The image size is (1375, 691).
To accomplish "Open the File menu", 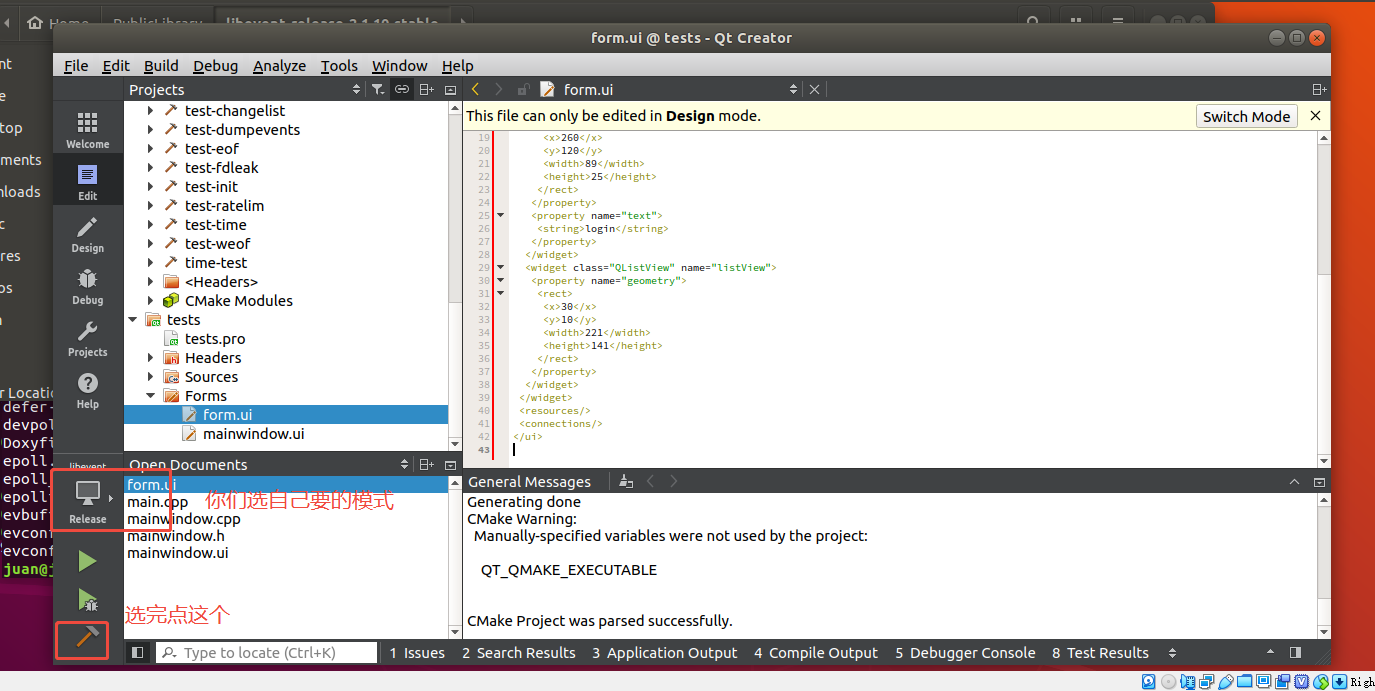I will 76,65.
